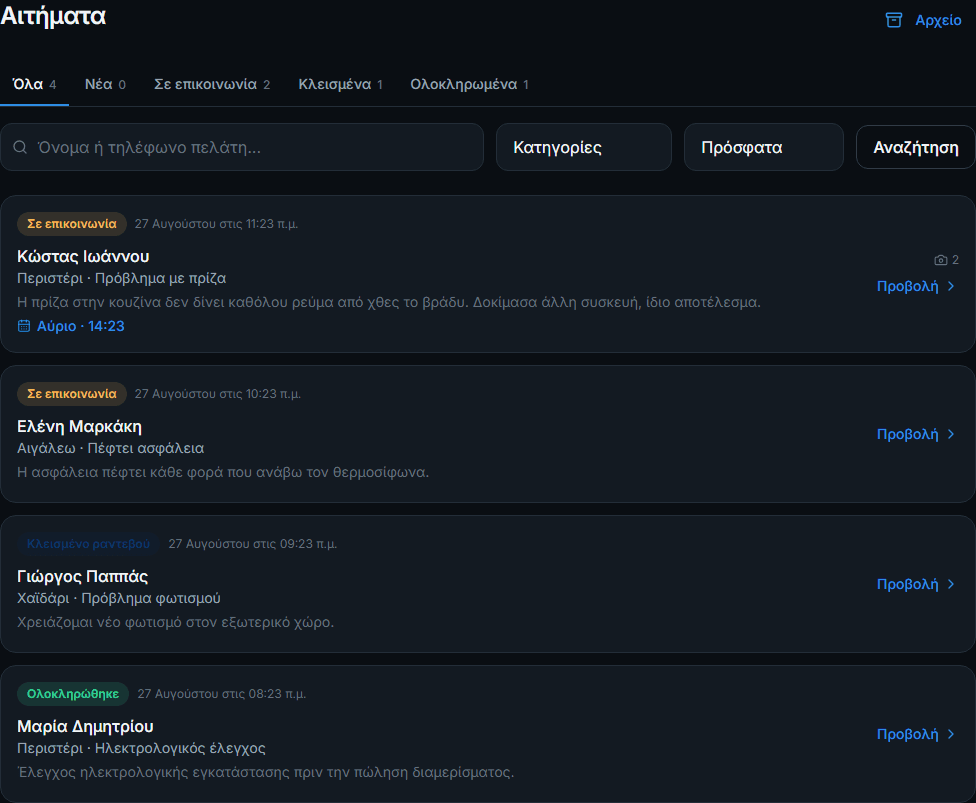Click chevron arrow on Γιώργος Παππάς row
Screen dimensions: 976x803
click(x=950, y=584)
